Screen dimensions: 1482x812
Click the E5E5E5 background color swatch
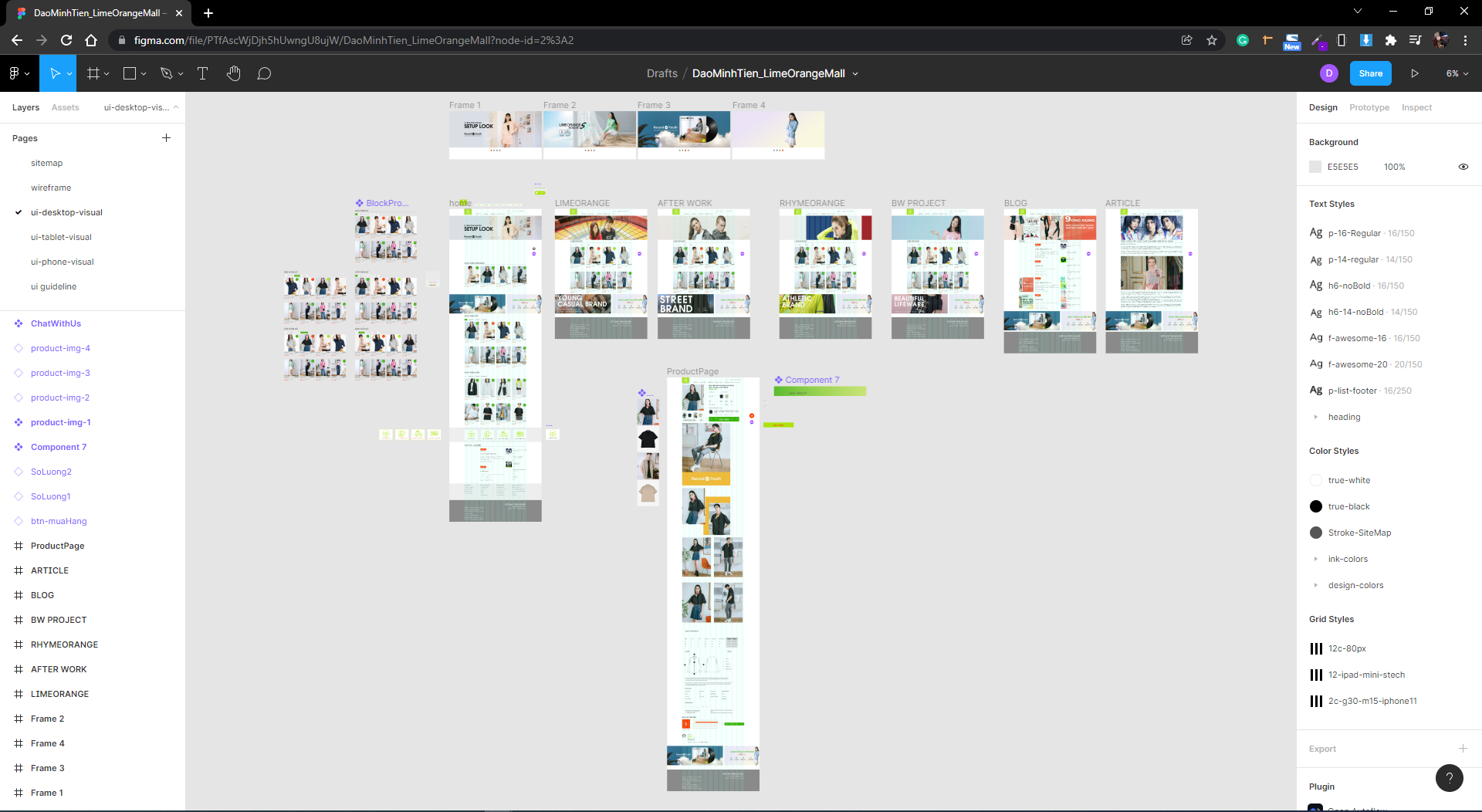pyautogui.click(x=1315, y=167)
